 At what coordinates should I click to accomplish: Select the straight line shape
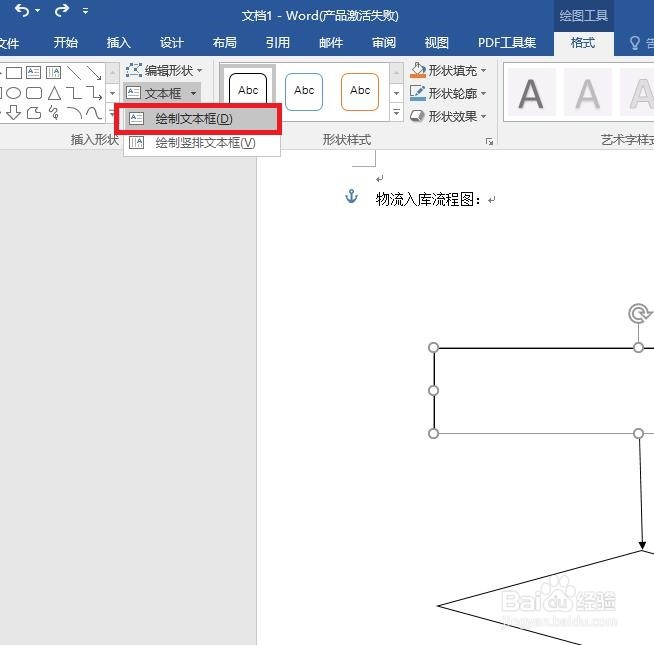[74, 73]
